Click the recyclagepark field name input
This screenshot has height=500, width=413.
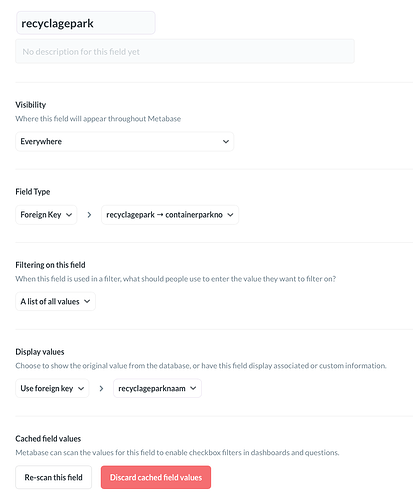click(86, 23)
